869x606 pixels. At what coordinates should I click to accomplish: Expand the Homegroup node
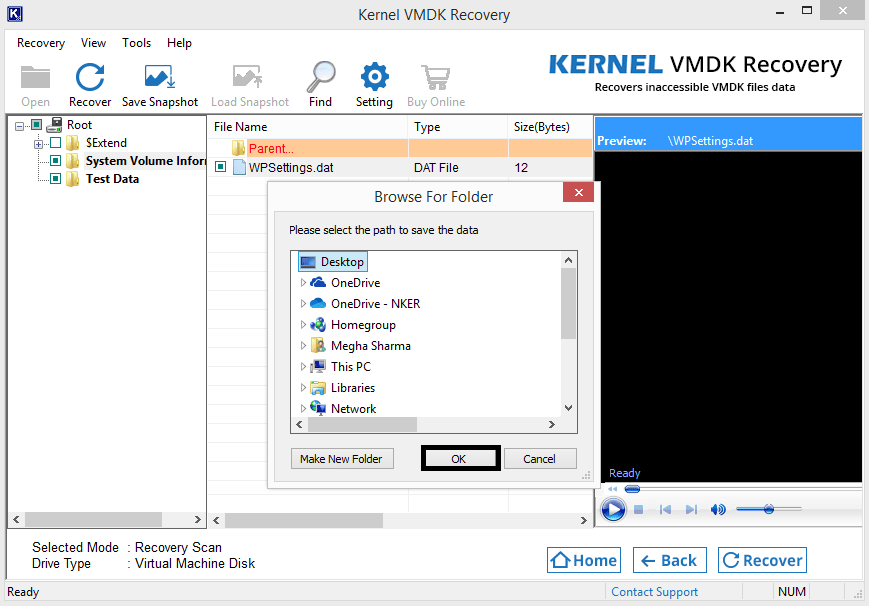coord(303,325)
